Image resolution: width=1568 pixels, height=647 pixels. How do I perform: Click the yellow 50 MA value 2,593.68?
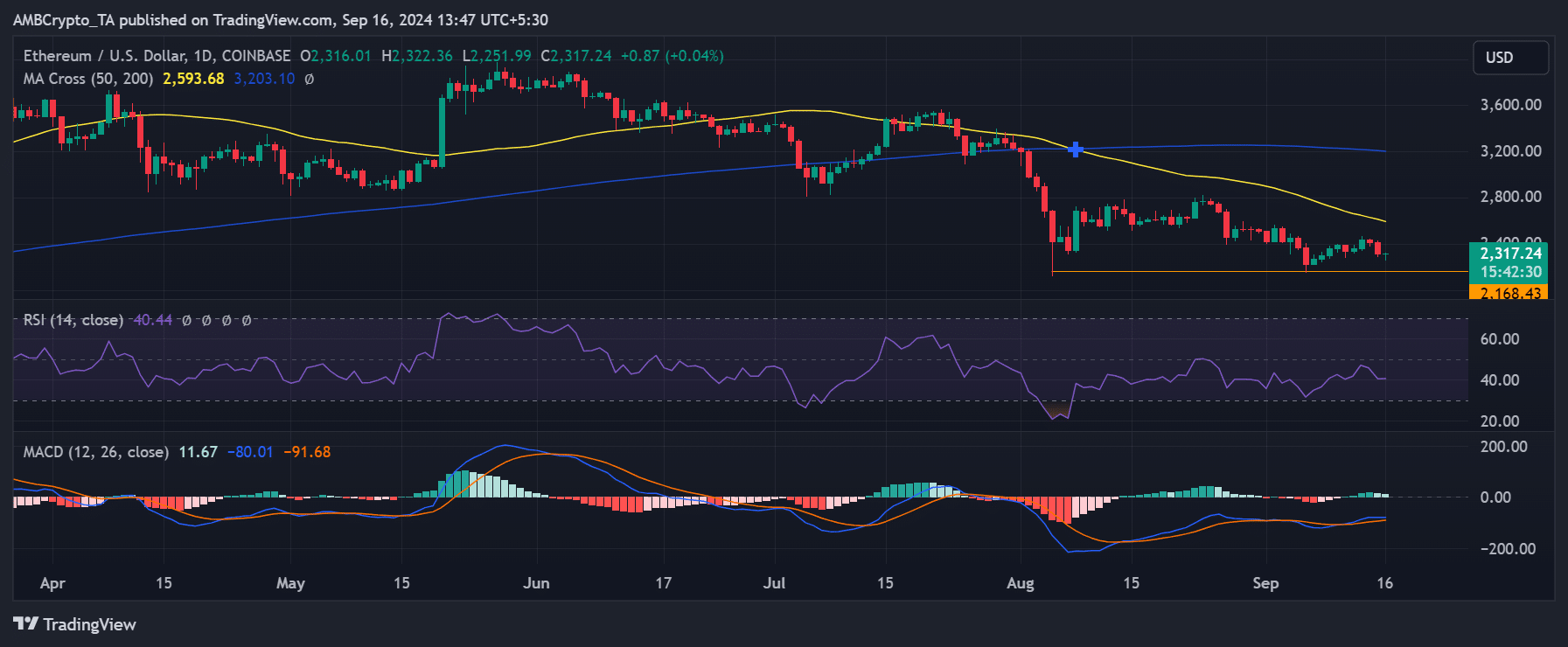[193, 79]
